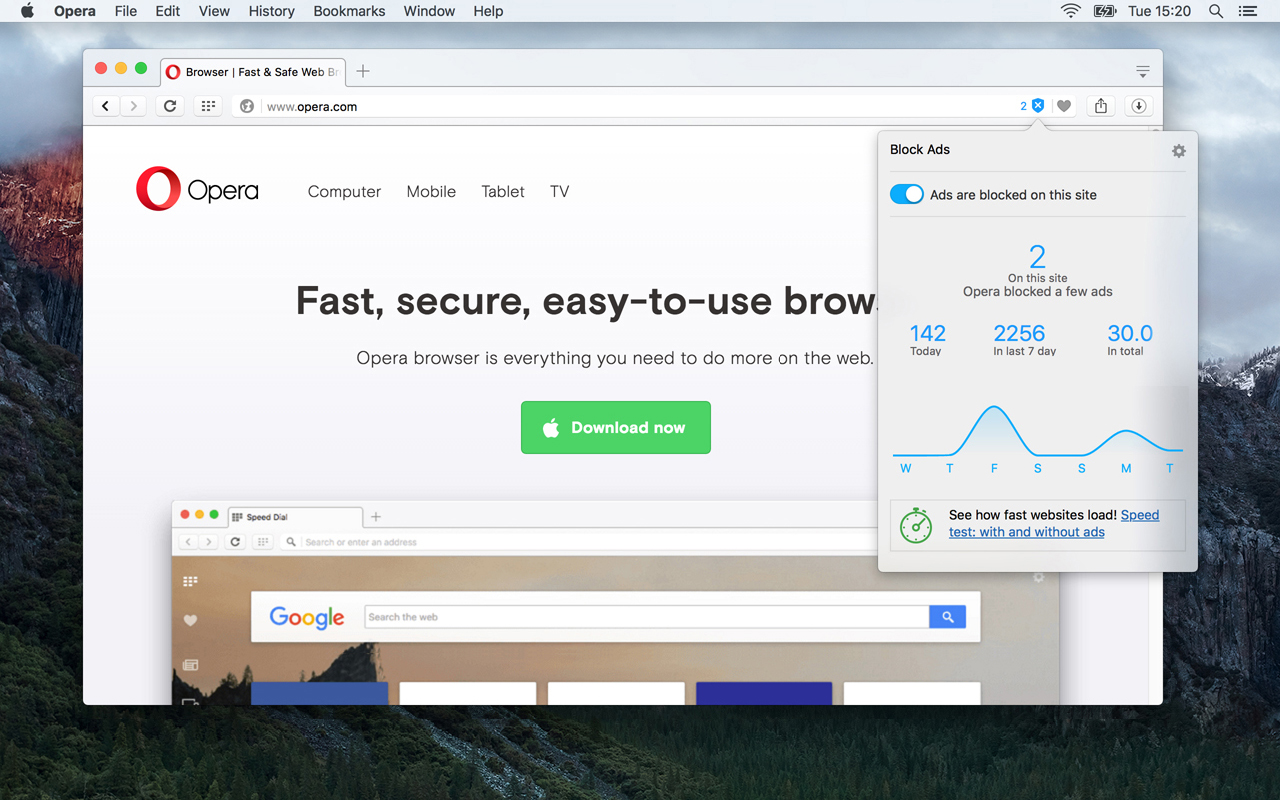This screenshot has width=1280, height=800.
Task: Click the share icon in toolbar
Action: click(1101, 106)
